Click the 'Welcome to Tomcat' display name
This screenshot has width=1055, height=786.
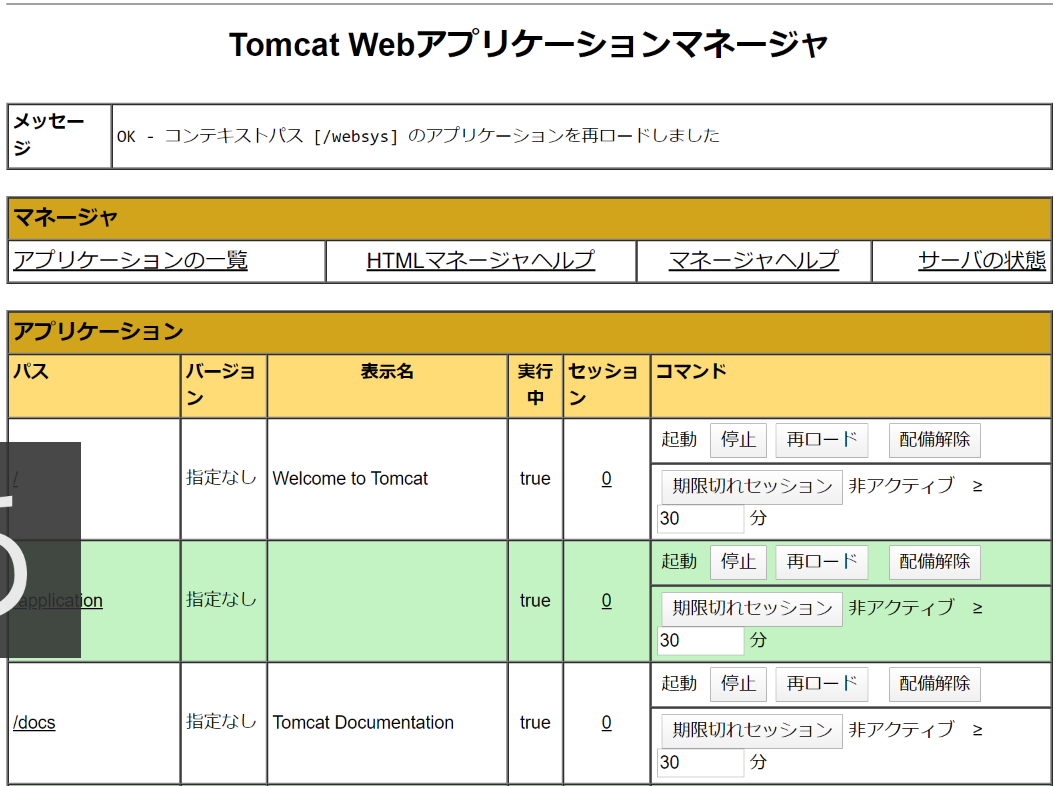tap(350, 478)
